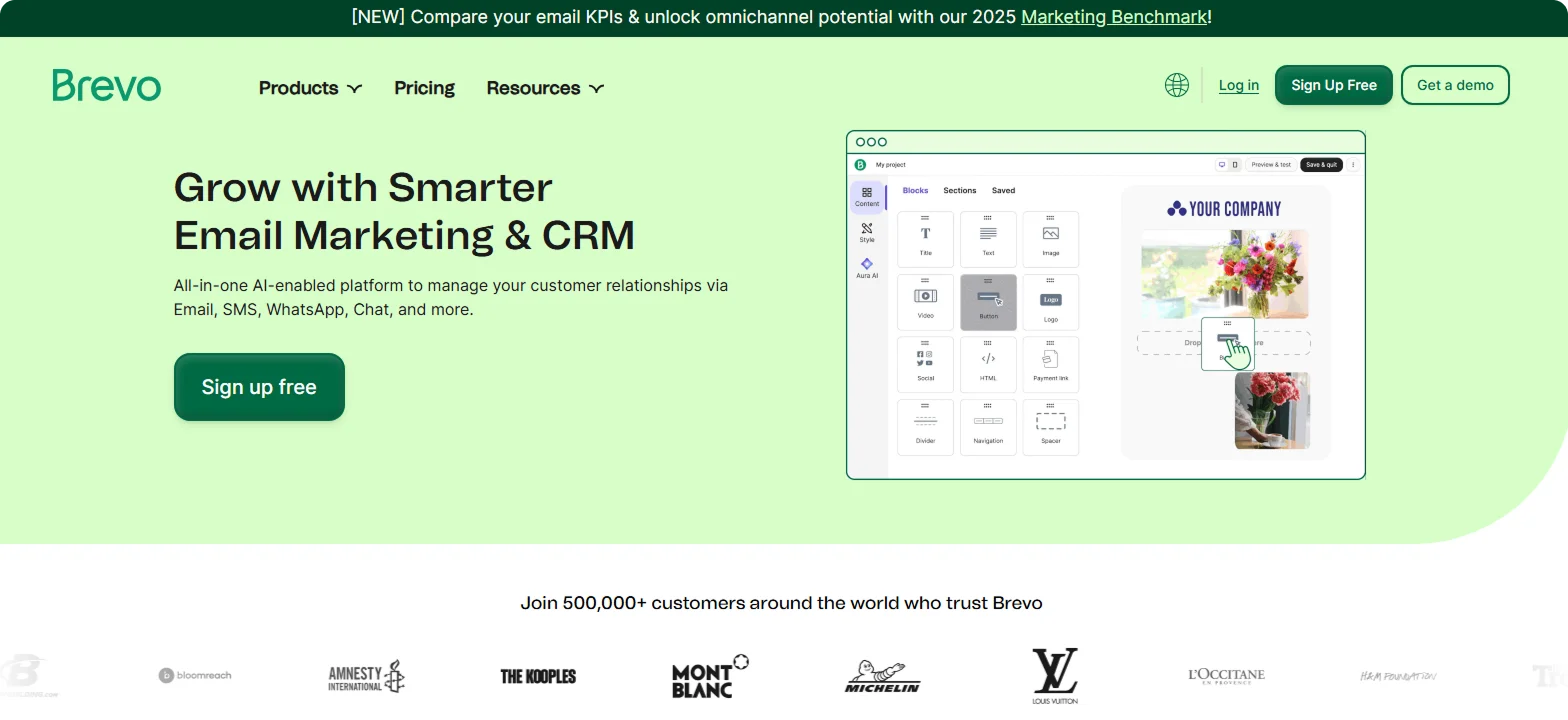Click the Louis Vuitton logo
Image resolution: width=1568 pixels, height=720 pixels.
1055,676
